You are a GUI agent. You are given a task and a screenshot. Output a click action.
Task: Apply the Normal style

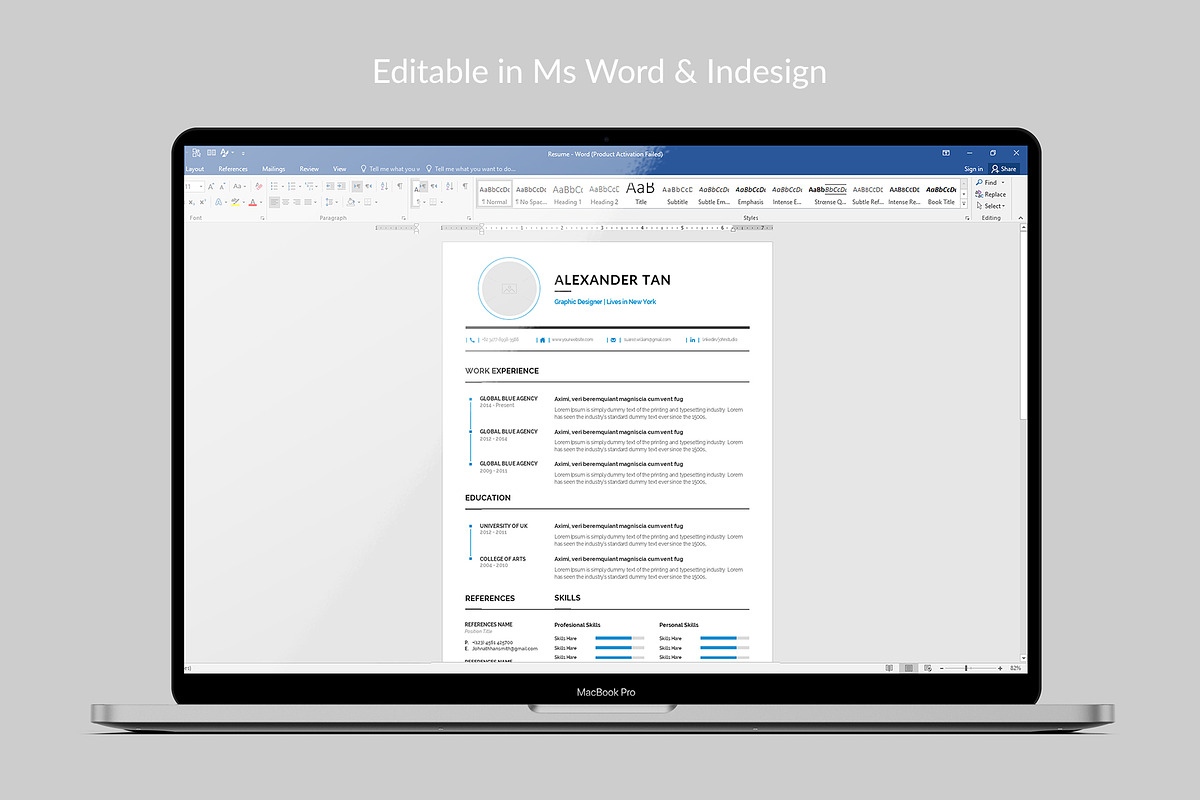point(495,194)
